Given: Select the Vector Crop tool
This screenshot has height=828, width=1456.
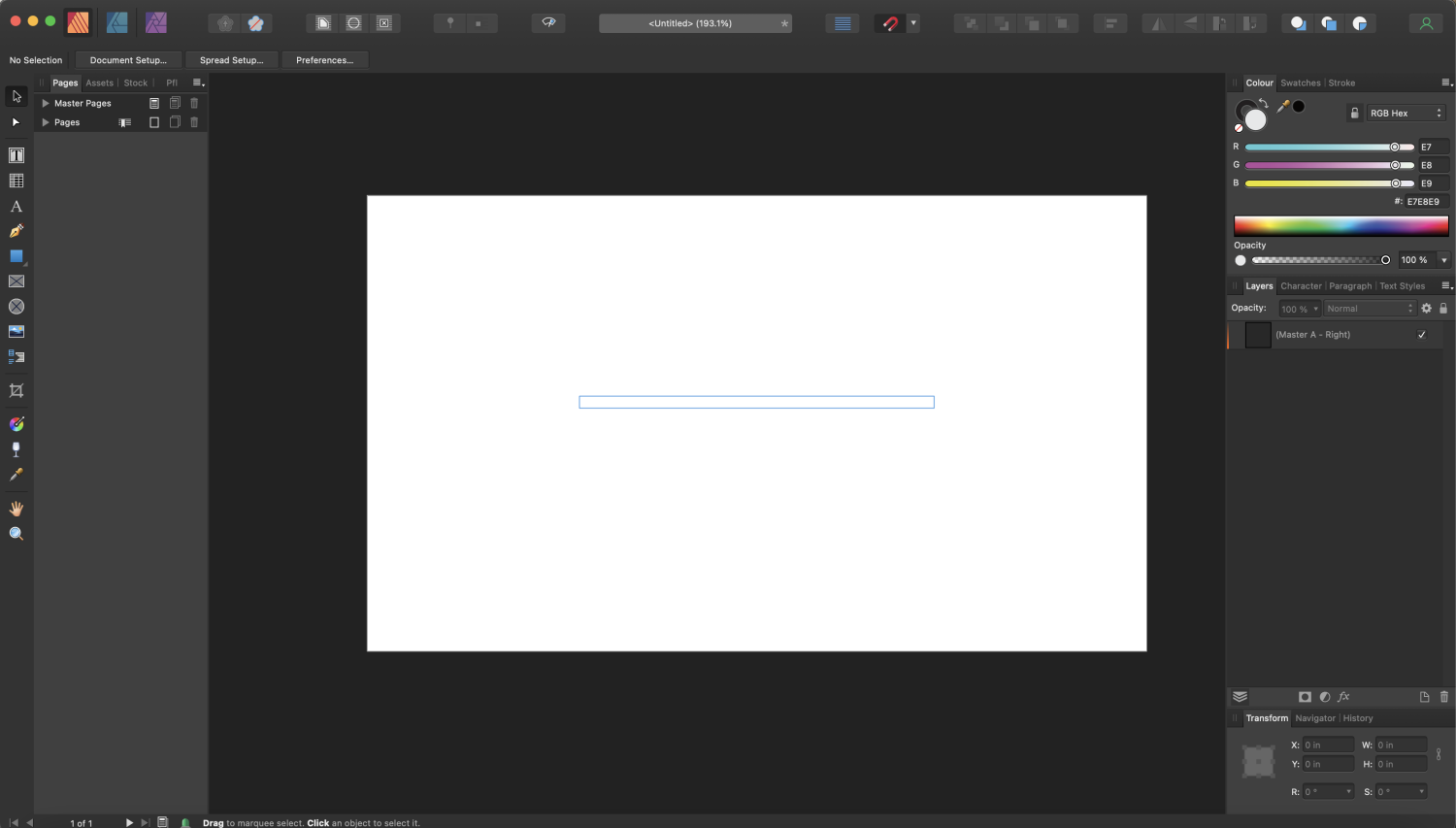Looking at the screenshot, I should (16, 390).
